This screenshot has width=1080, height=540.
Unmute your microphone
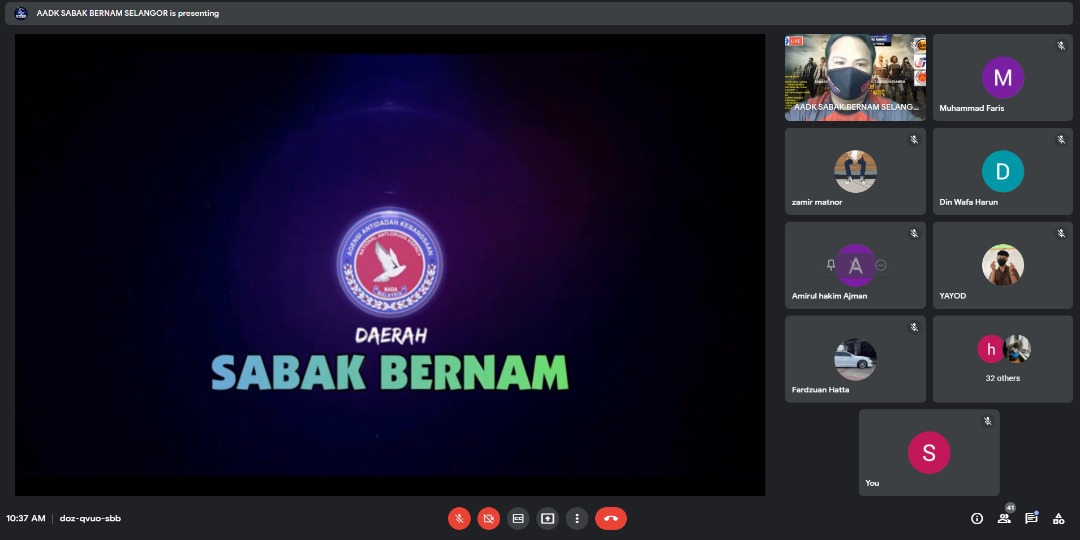click(459, 518)
